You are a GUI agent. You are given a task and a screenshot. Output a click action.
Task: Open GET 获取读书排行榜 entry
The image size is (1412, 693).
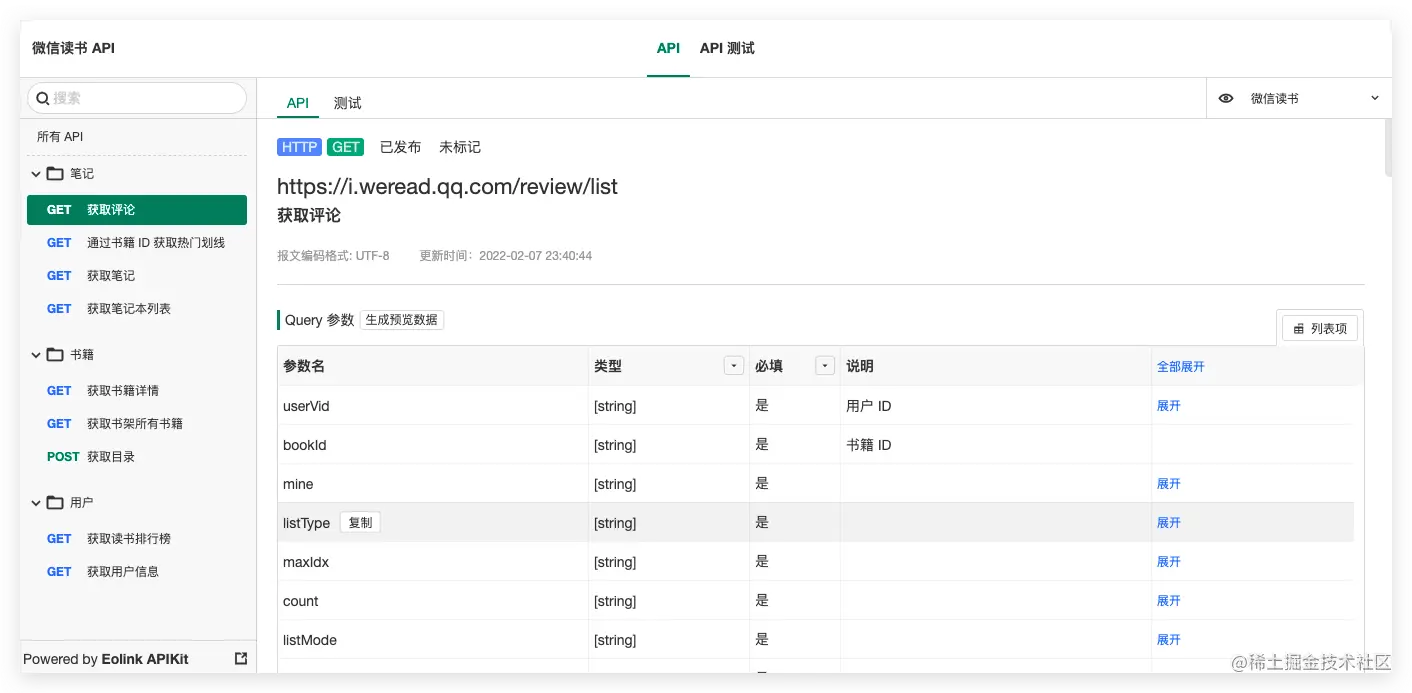tap(137, 539)
